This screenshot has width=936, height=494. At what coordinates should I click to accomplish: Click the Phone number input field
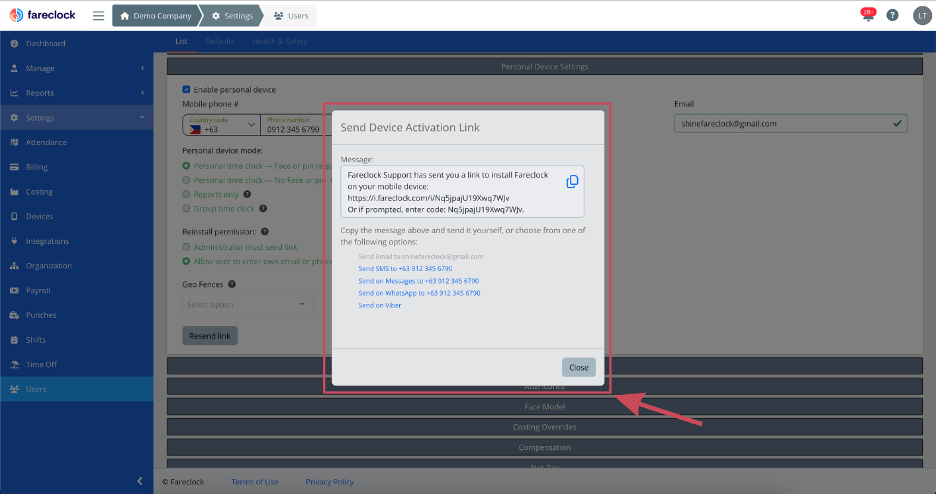(295, 125)
